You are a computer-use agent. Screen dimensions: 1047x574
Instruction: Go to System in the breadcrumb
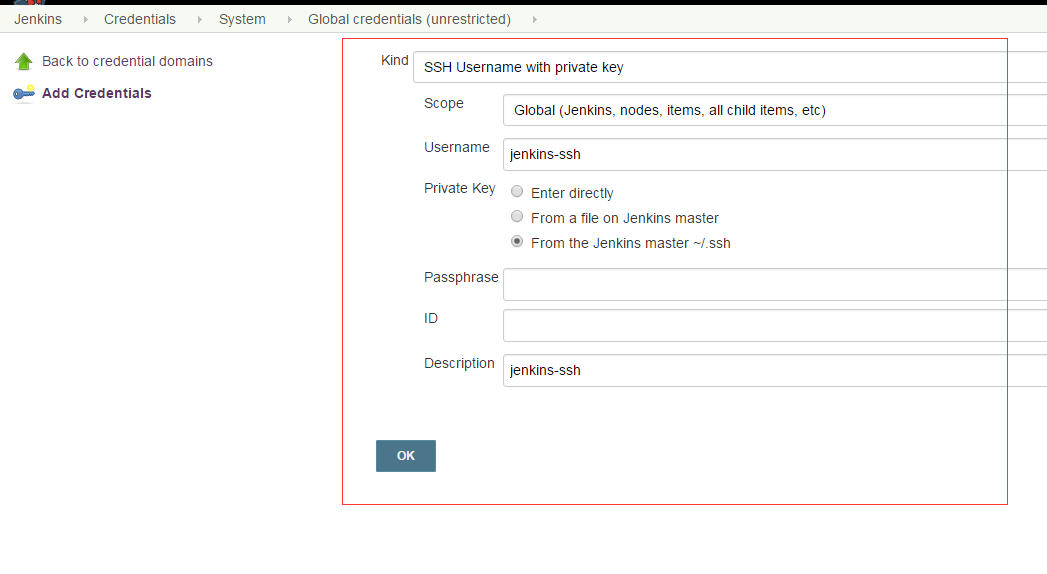pyautogui.click(x=242, y=19)
